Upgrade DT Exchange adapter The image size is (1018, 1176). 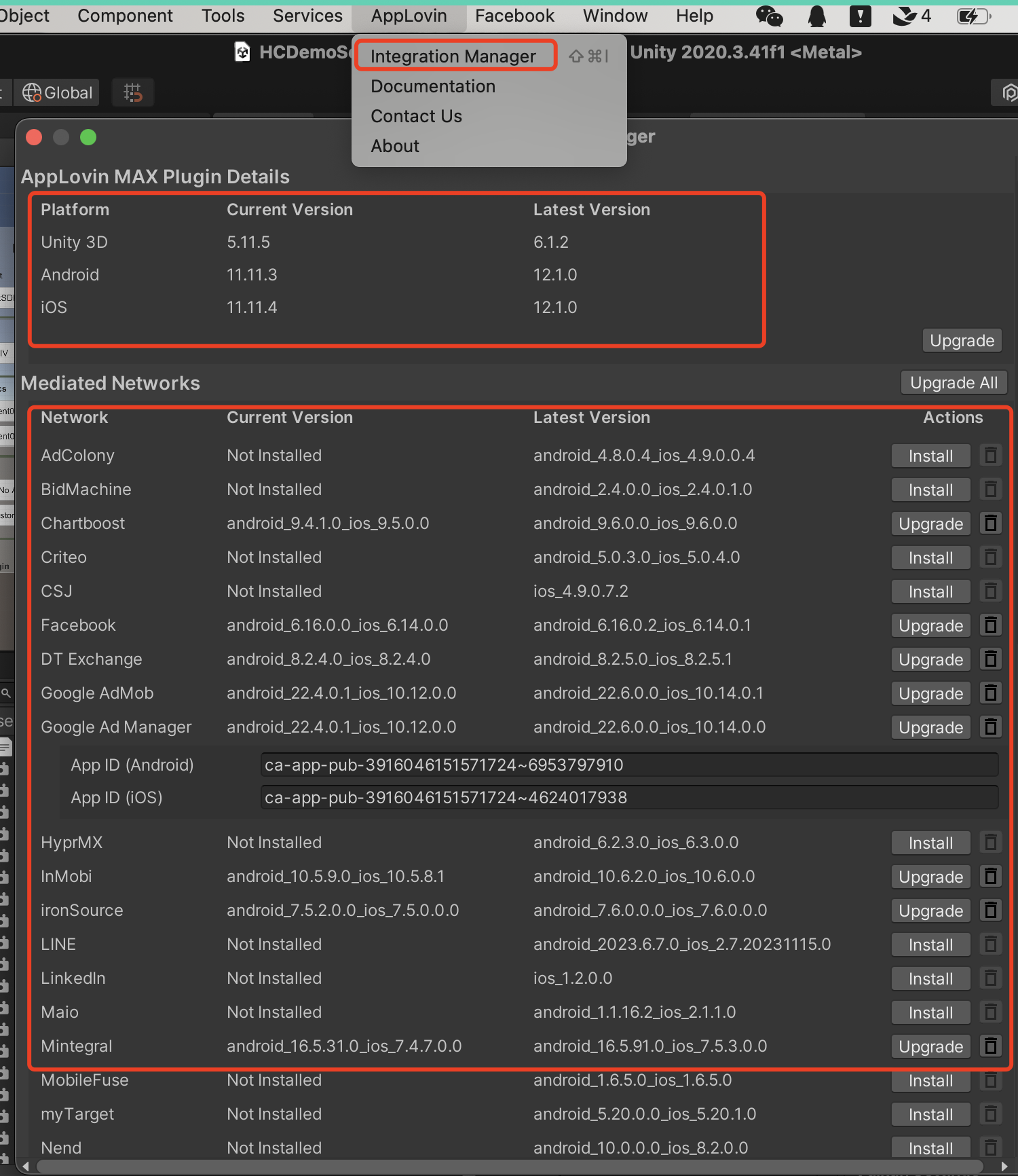pyautogui.click(x=930, y=660)
